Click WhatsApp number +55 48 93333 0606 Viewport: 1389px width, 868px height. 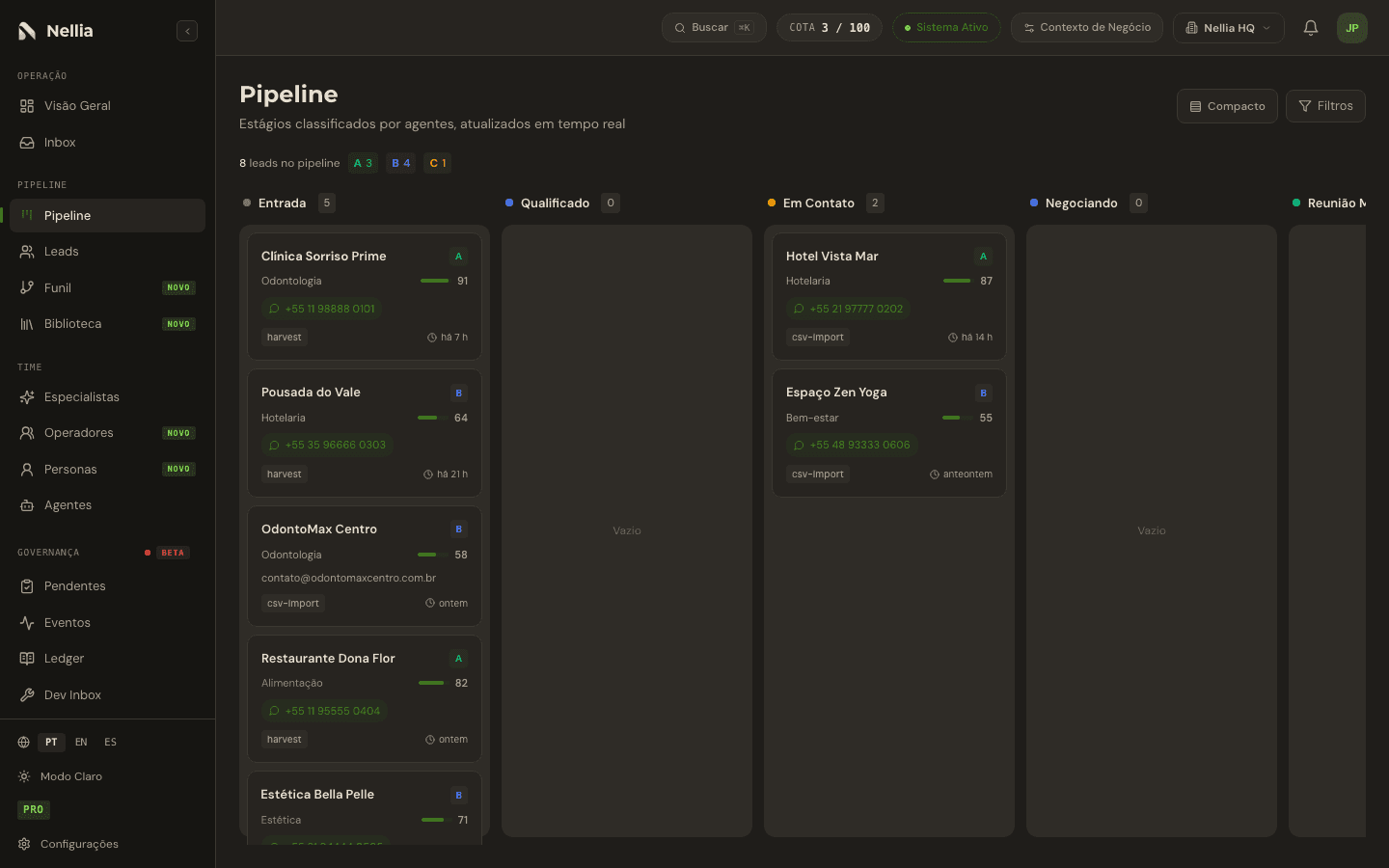(851, 446)
